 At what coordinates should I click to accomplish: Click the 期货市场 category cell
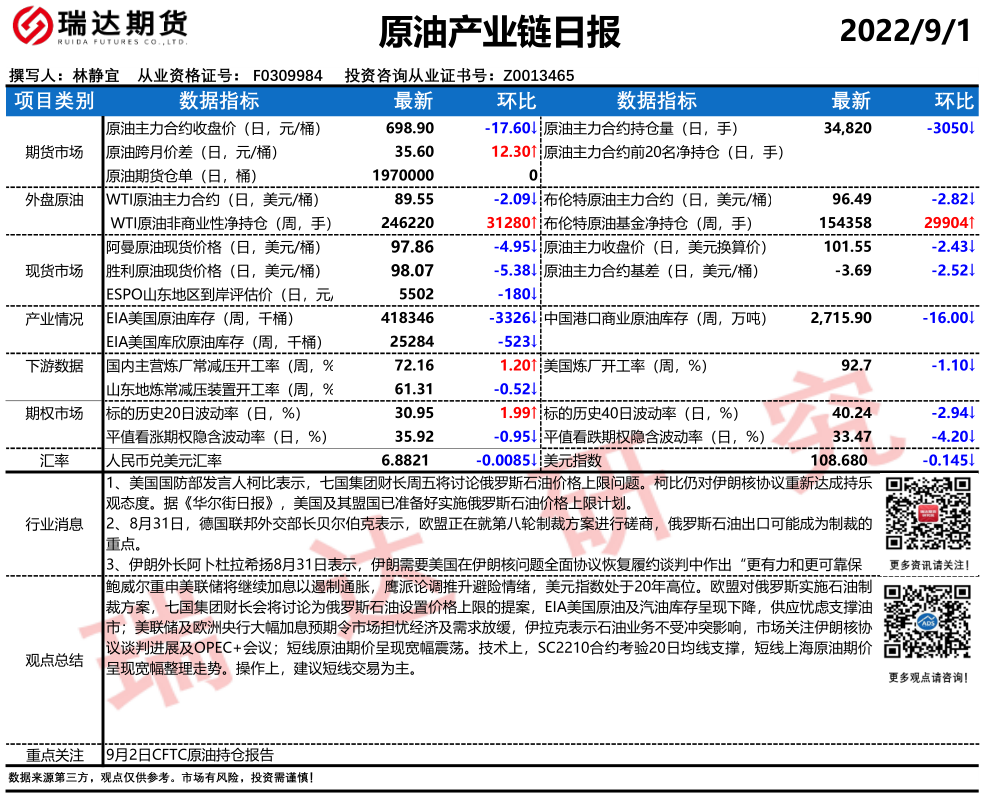[54, 152]
